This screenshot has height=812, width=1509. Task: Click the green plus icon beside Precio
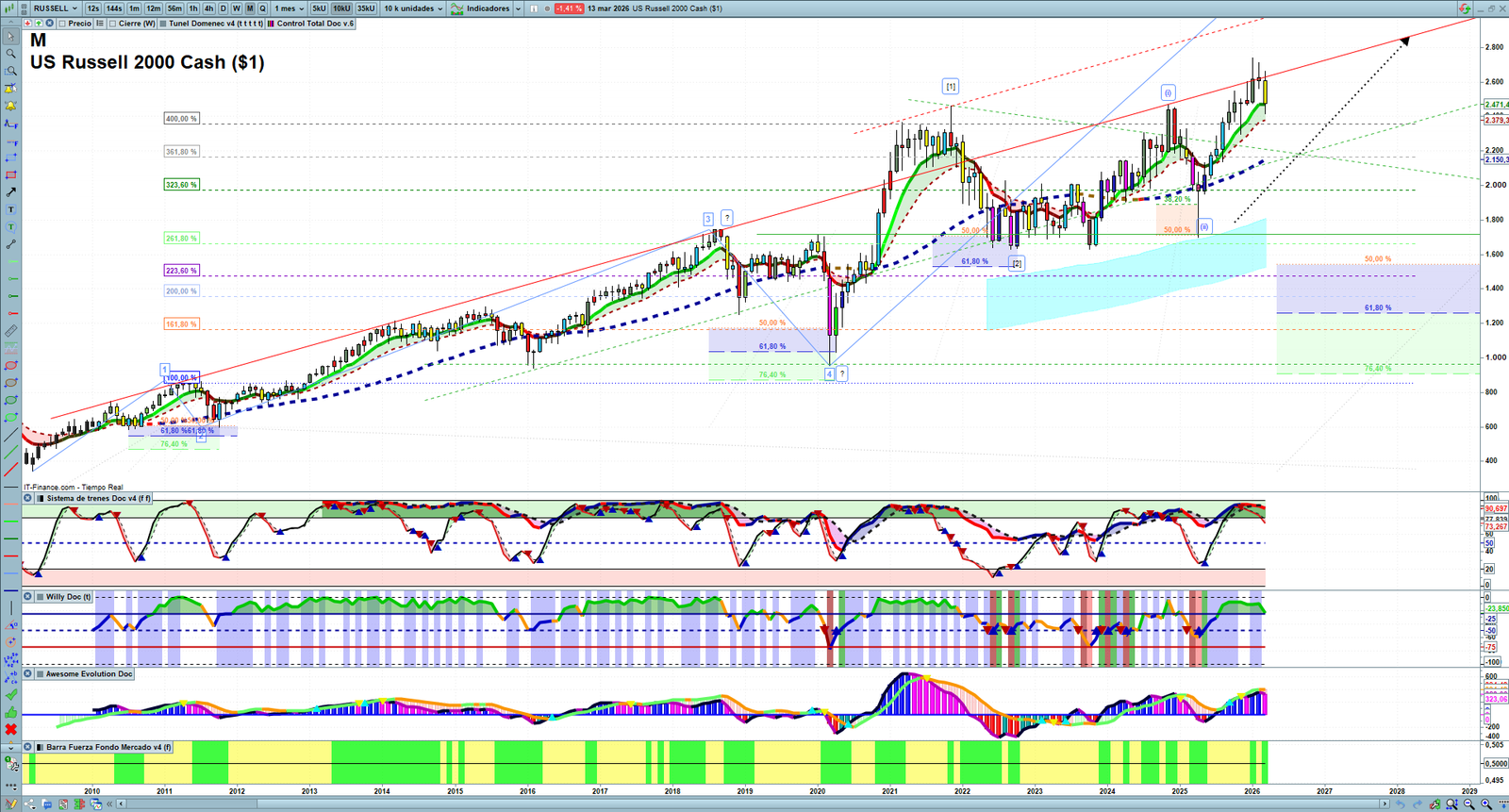pyautogui.click(x=38, y=24)
